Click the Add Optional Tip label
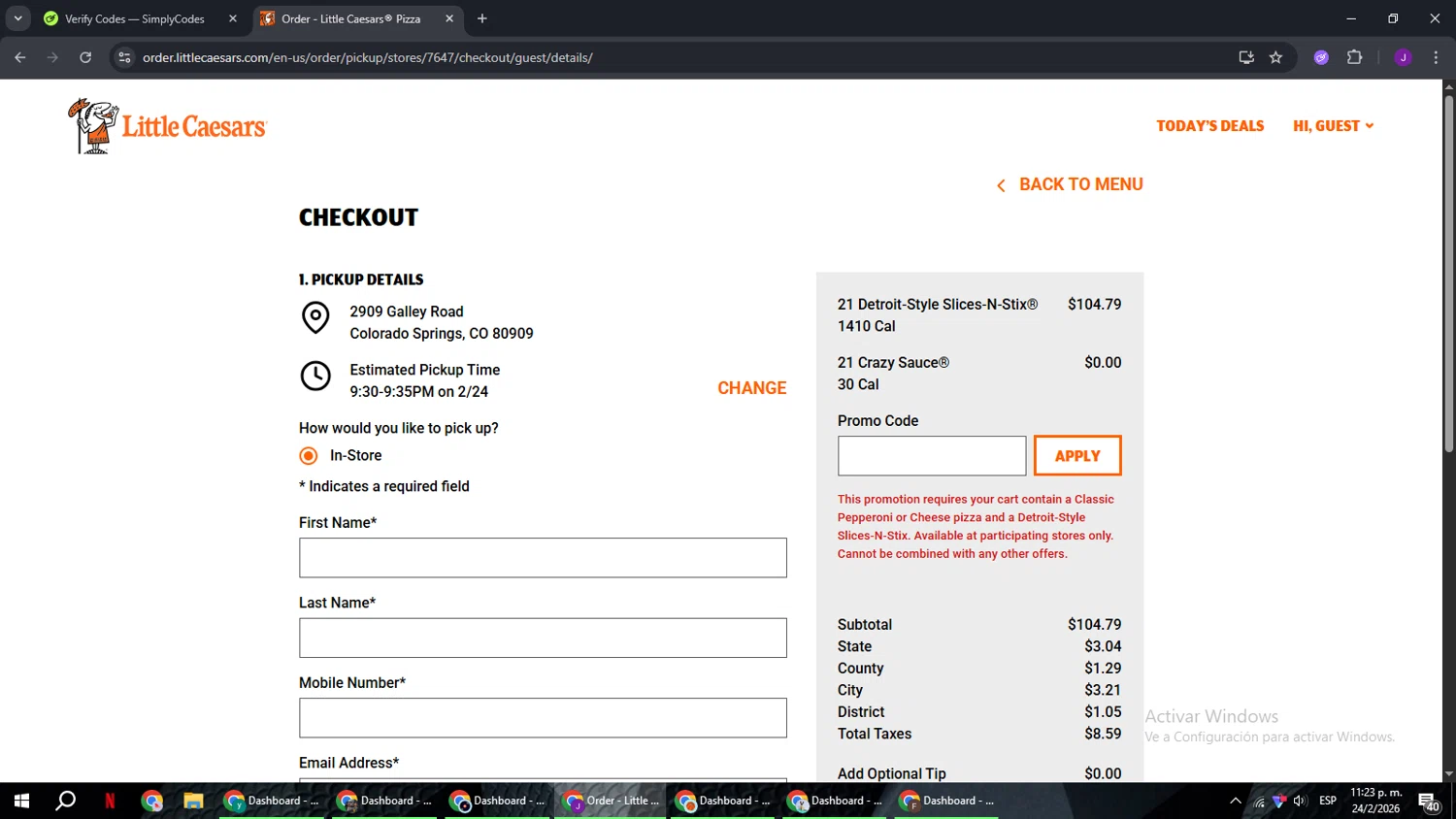The width and height of the screenshot is (1456, 819). pos(891,773)
